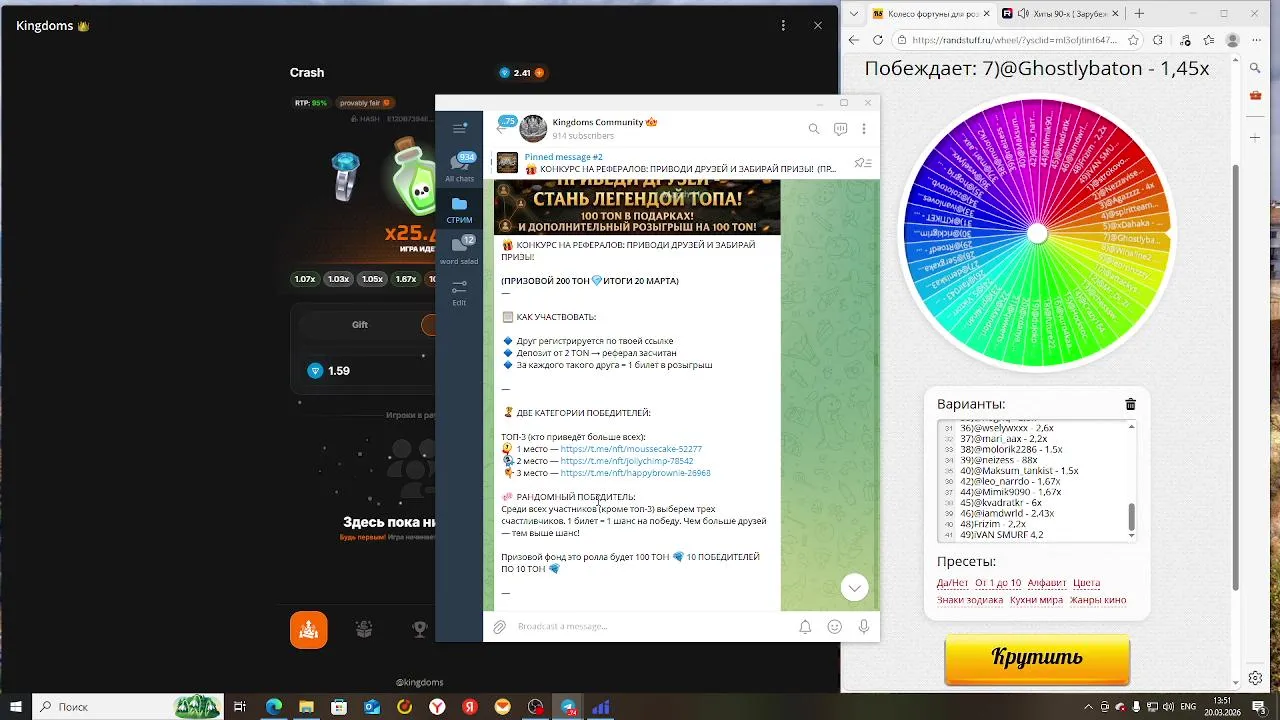The width and height of the screenshot is (1280, 720).
Task: Expand the browser tab search dropdown
Action: [x=853, y=13]
